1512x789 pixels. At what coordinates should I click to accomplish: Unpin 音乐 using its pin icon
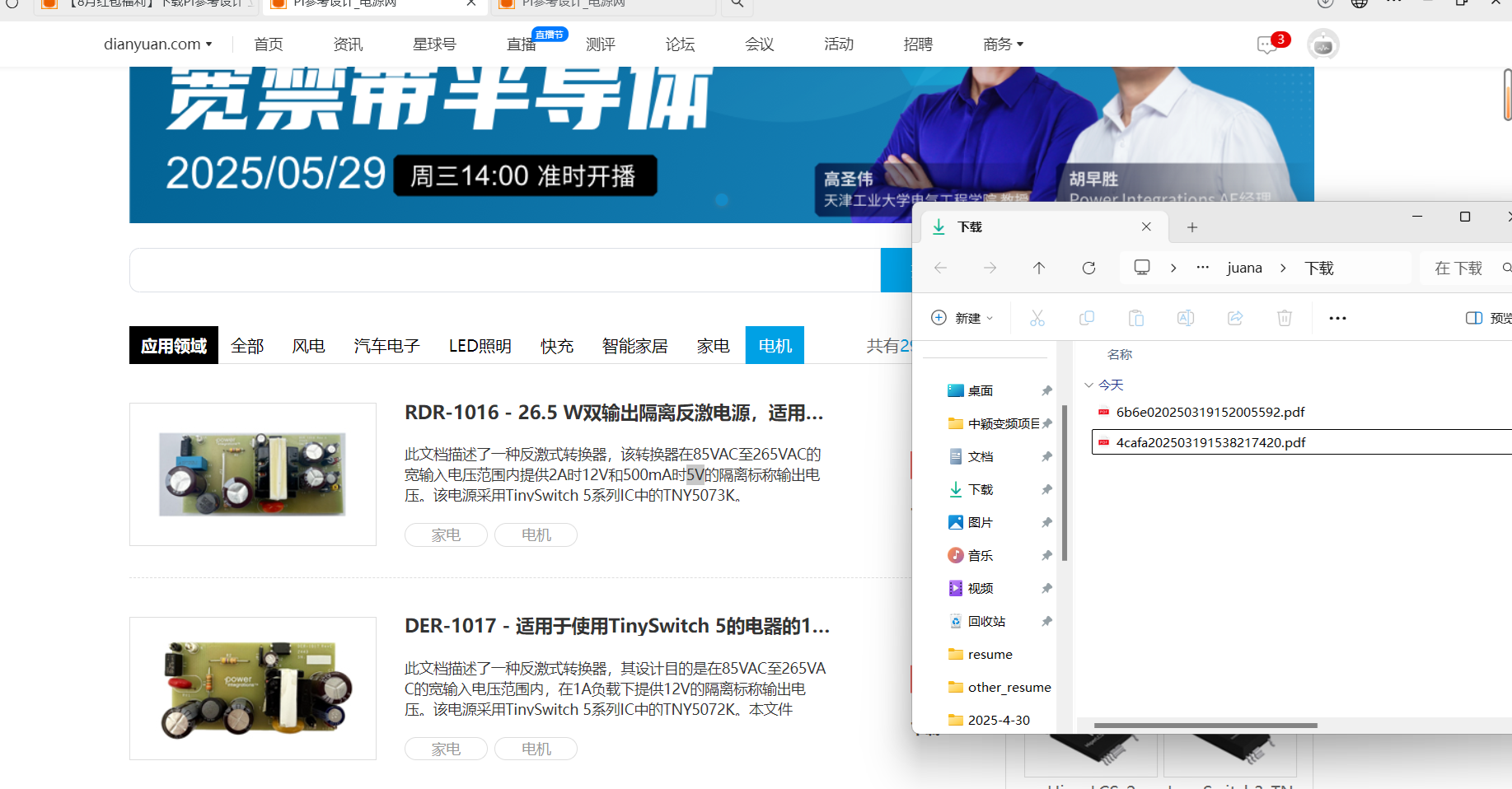1046,555
